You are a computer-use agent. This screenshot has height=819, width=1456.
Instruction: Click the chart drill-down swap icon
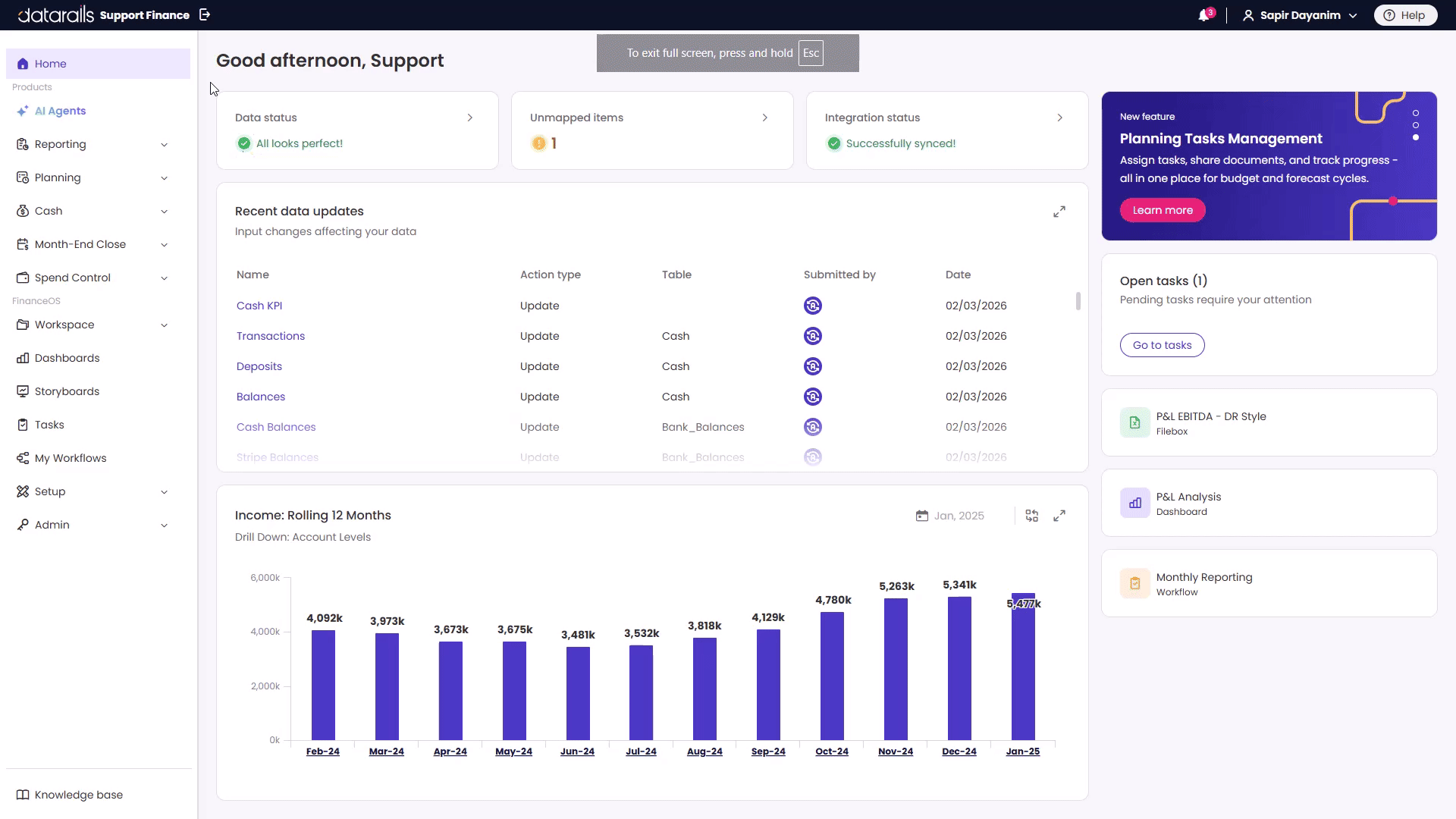(1032, 516)
